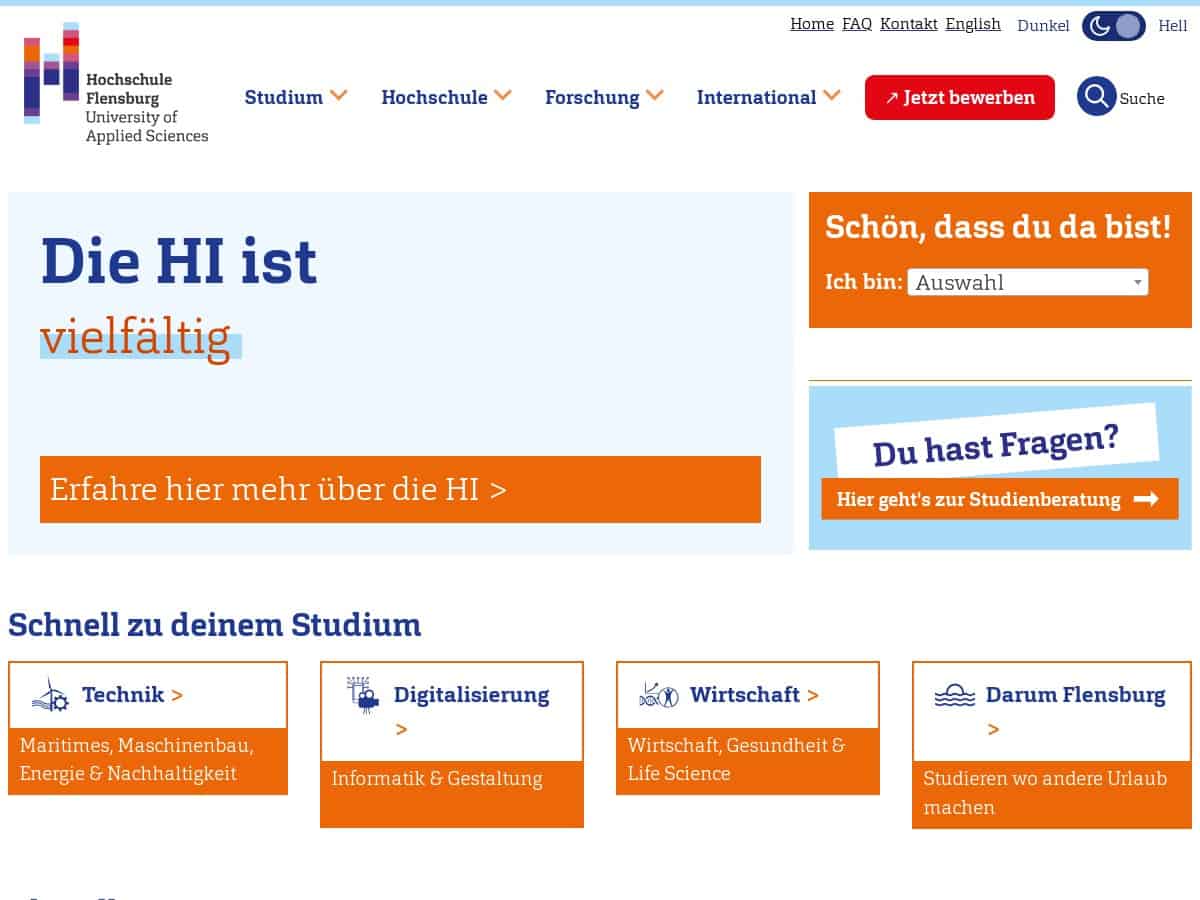Open the Wirtschaft study area link
This screenshot has width=1200, height=900.
(754, 694)
